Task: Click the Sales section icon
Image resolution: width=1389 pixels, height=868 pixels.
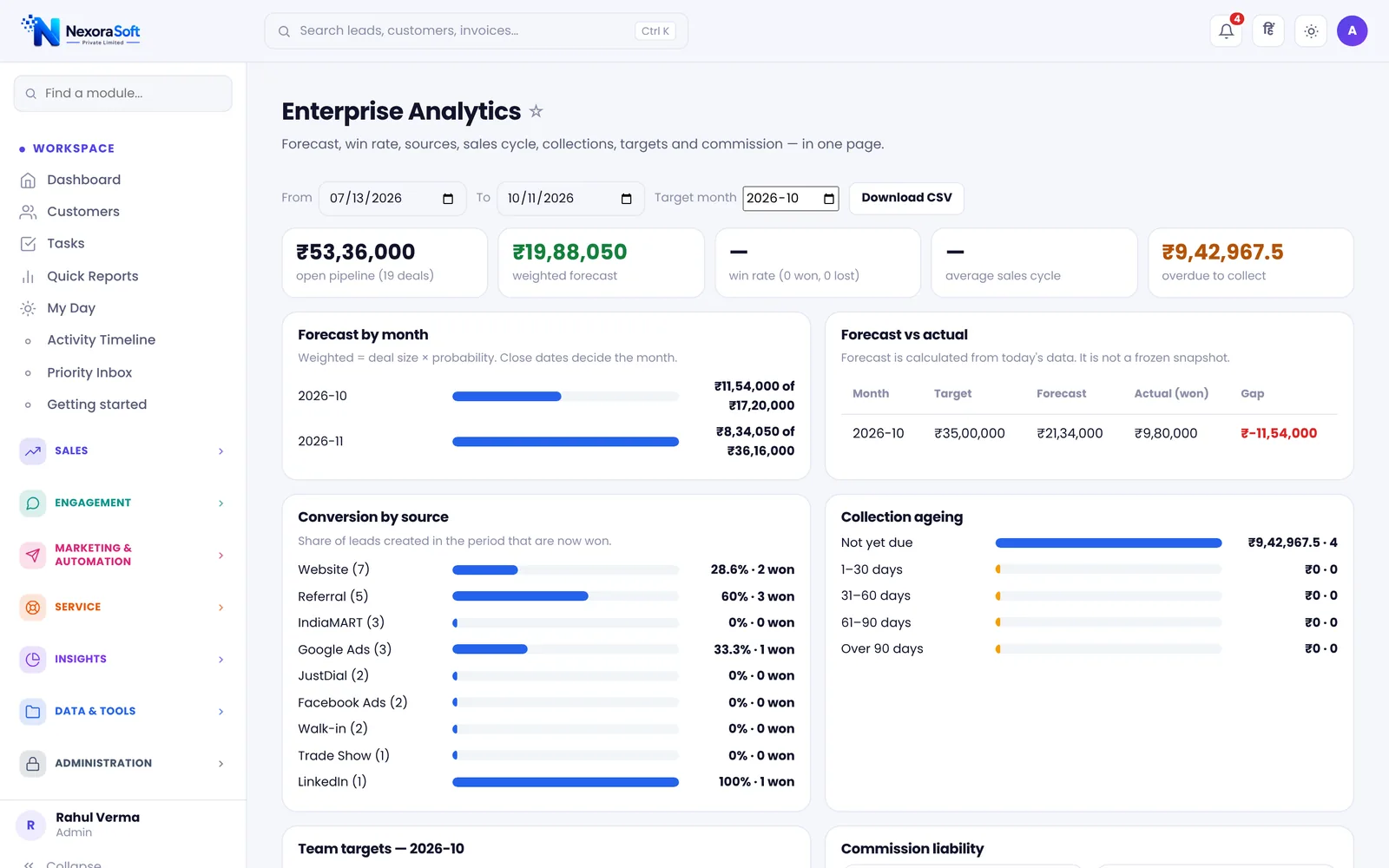Action: 33,451
